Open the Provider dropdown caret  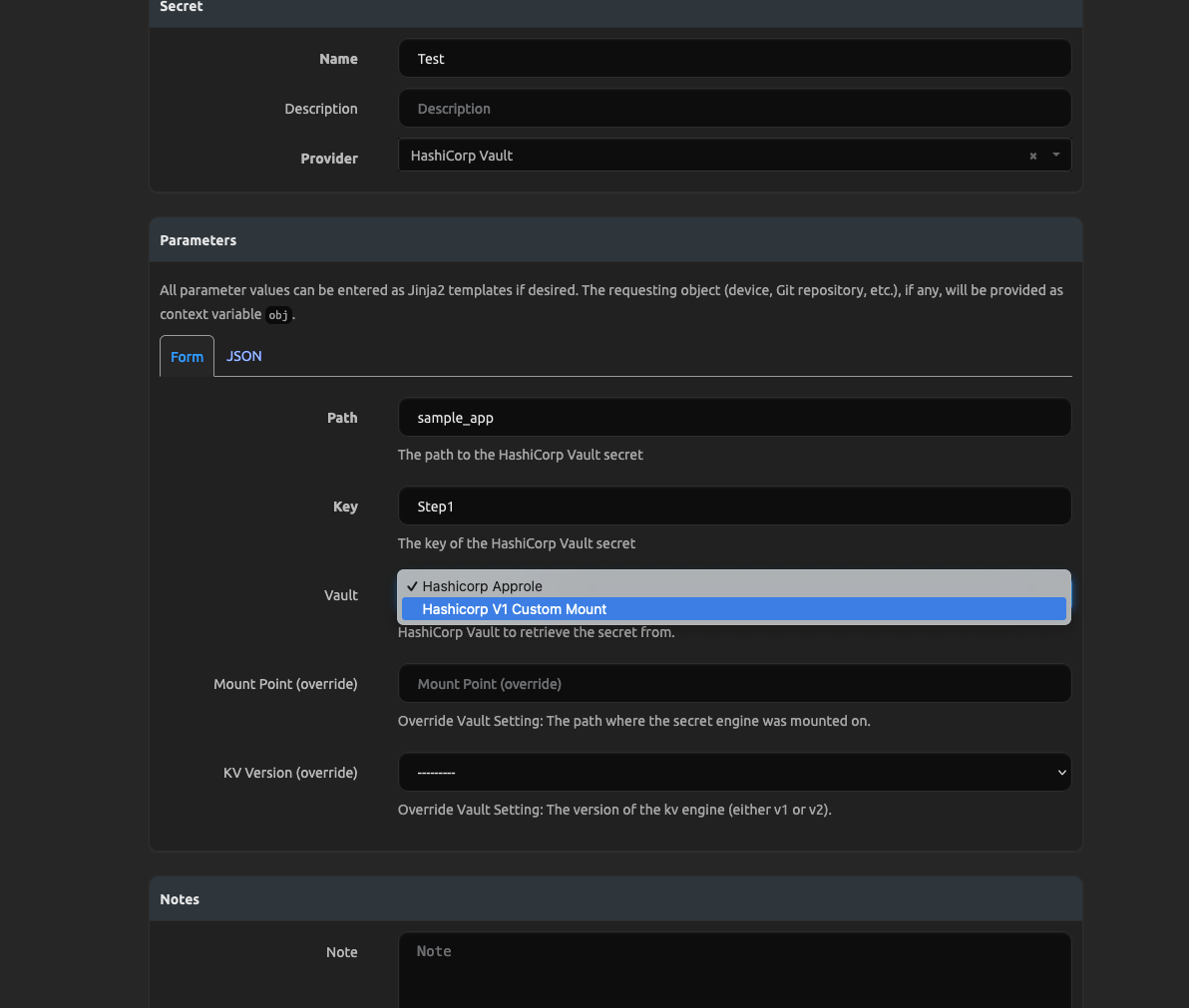(1055, 156)
